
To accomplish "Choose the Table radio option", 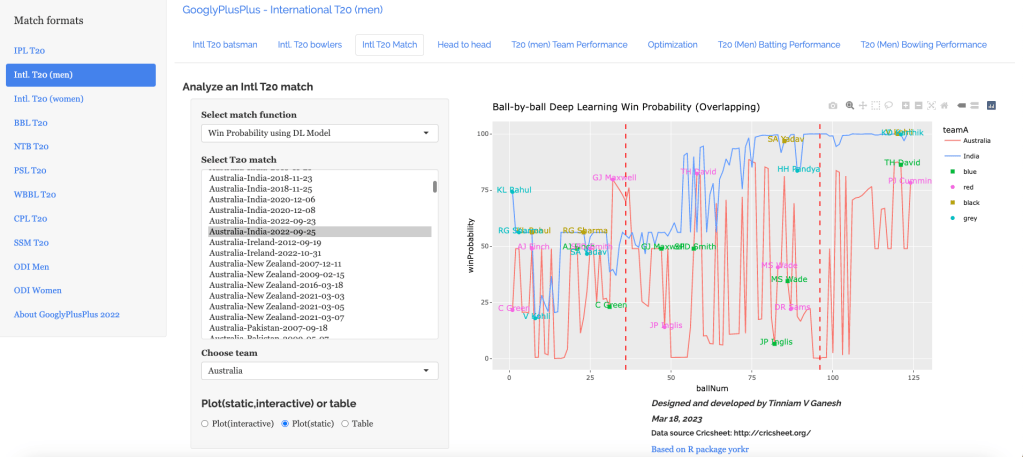I will click(x=346, y=424).
